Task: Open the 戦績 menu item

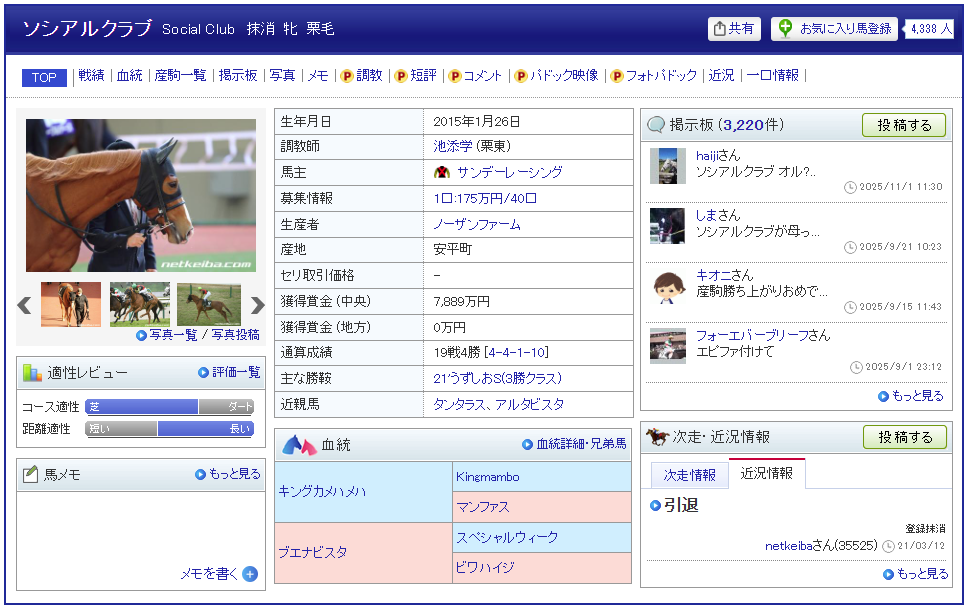Action: point(91,76)
